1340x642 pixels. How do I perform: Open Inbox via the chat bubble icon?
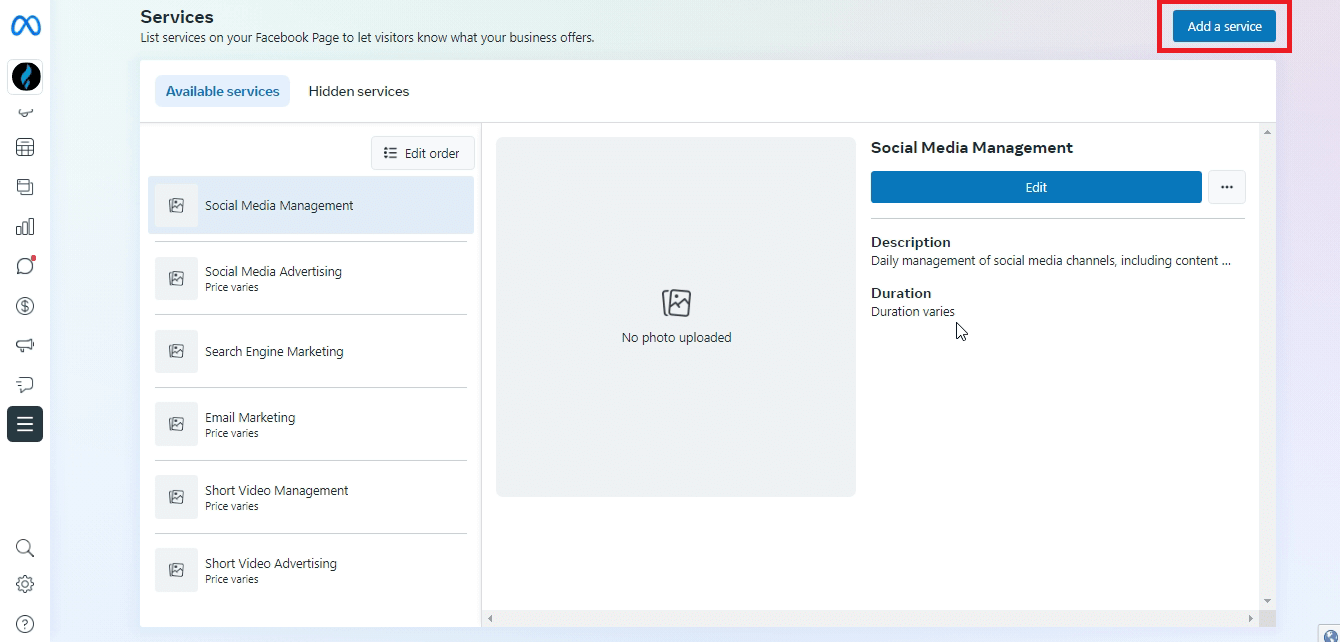25,265
